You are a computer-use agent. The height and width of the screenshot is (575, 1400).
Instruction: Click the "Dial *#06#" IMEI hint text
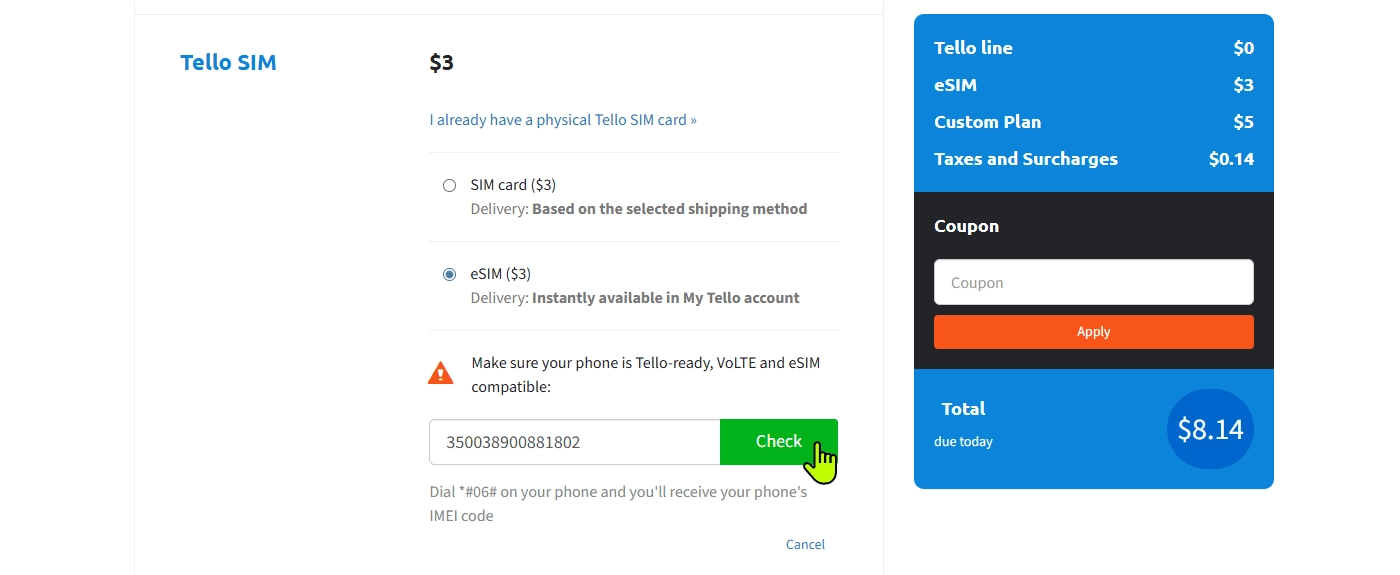(x=618, y=504)
